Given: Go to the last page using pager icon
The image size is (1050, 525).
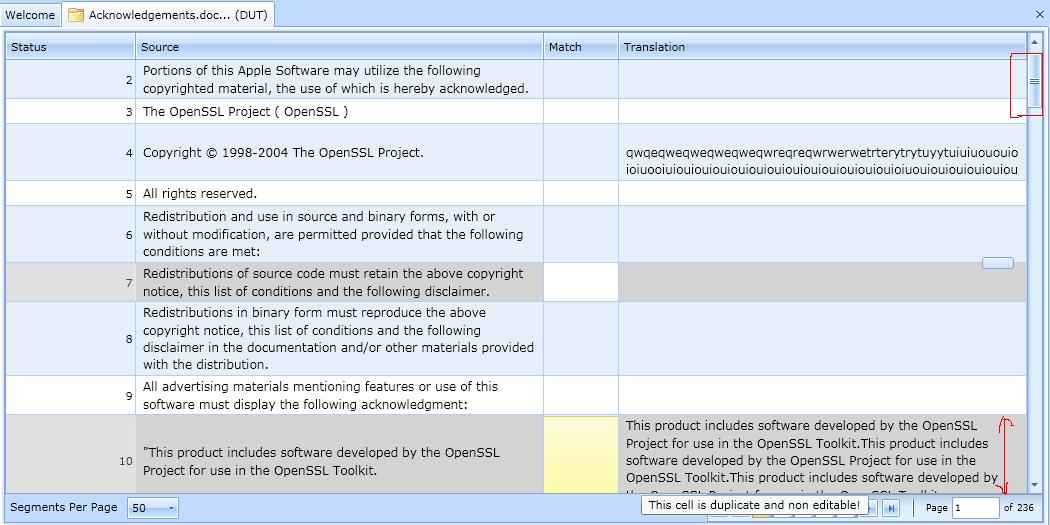Looking at the screenshot, I should coord(891,508).
